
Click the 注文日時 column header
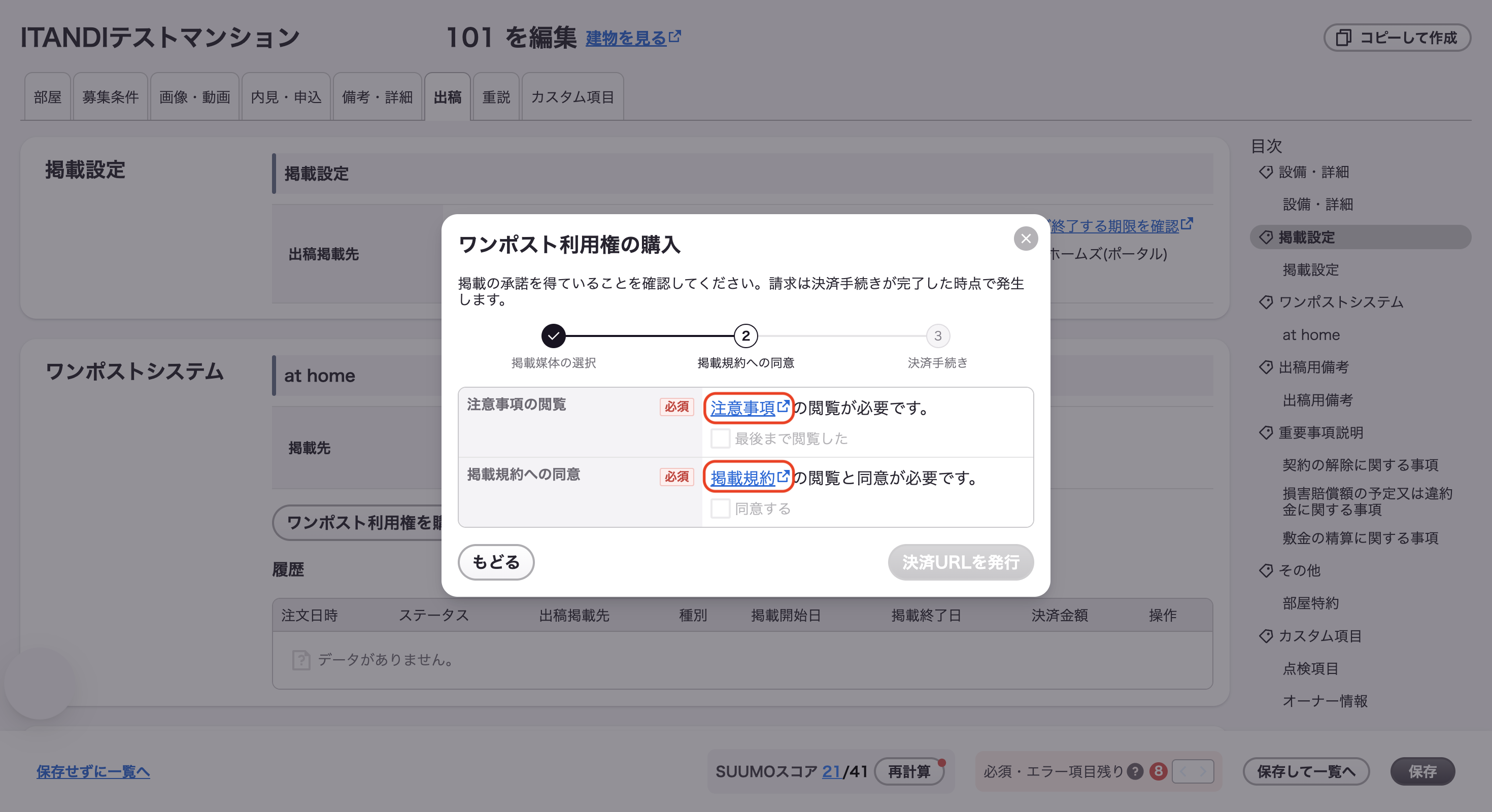(309, 615)
